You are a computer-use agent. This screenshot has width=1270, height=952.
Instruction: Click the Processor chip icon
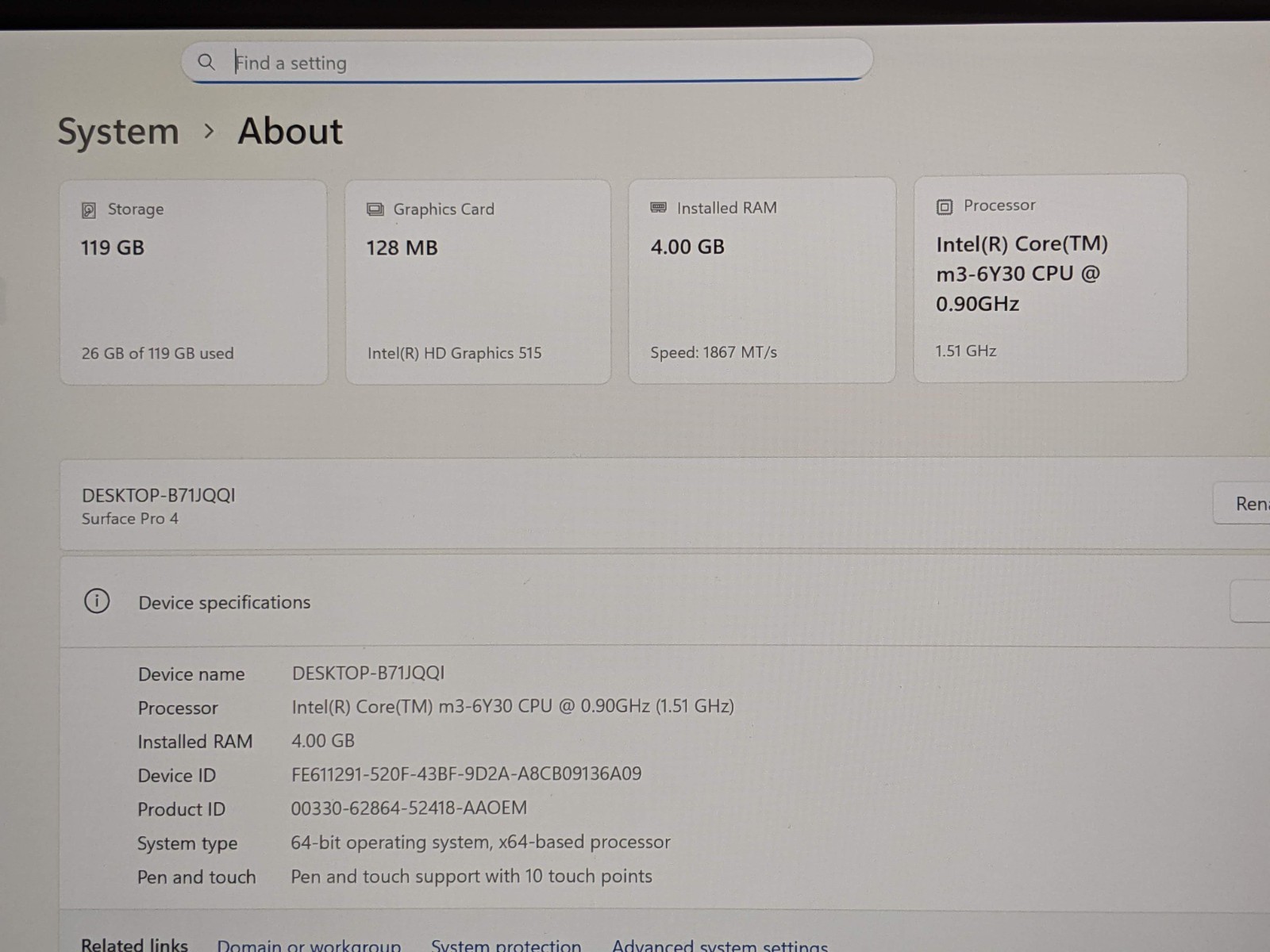pos(944,207)
